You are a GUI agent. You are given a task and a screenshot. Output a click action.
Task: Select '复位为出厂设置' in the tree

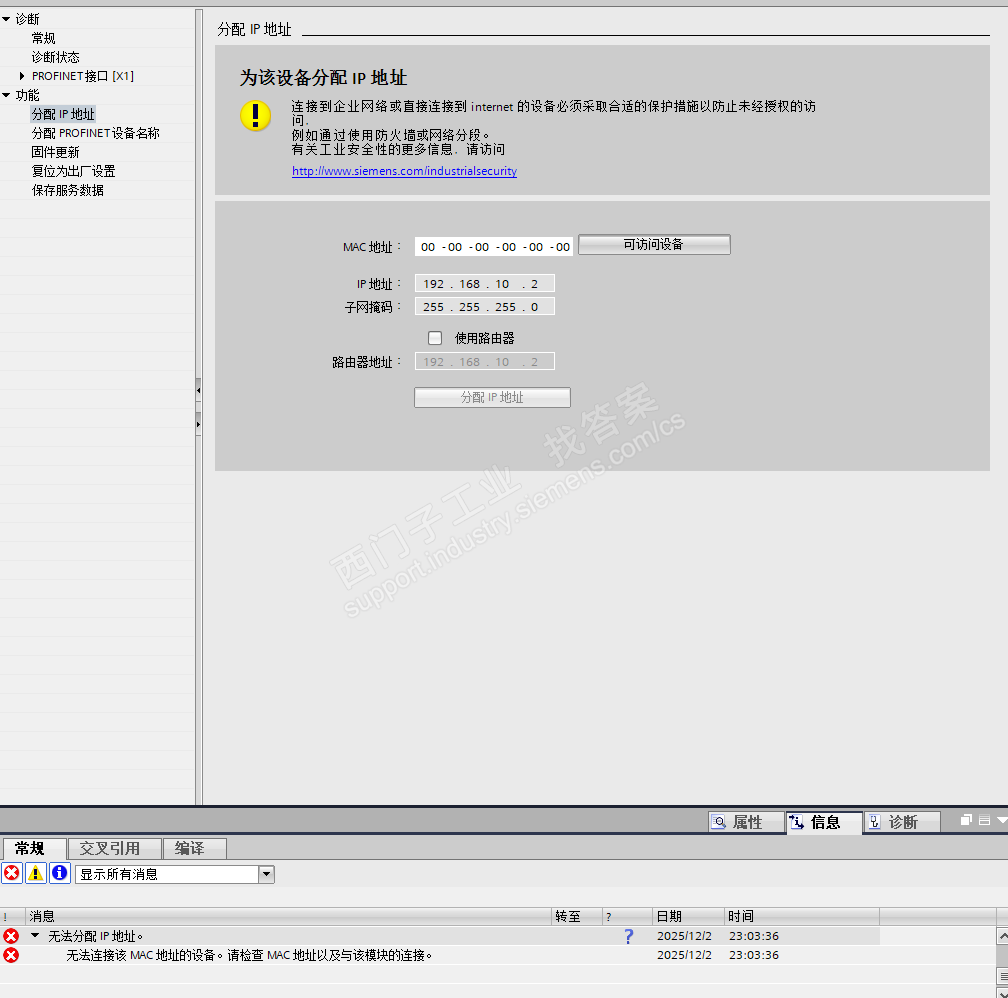[x=73, y=171]
